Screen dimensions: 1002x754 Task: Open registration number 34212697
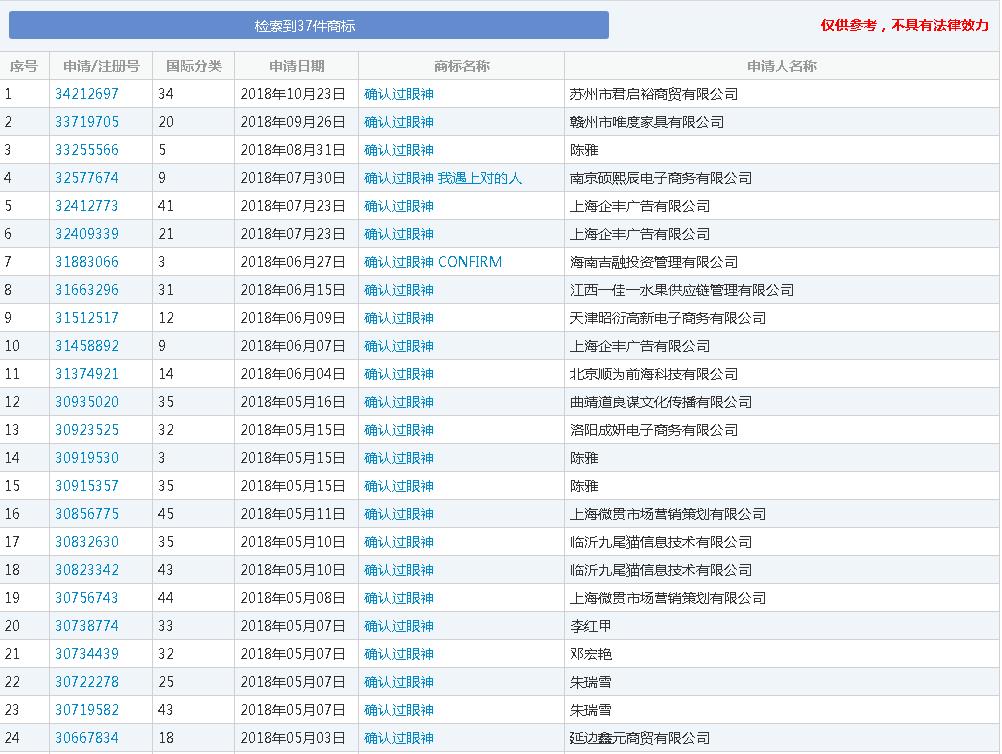pos(87,94)
